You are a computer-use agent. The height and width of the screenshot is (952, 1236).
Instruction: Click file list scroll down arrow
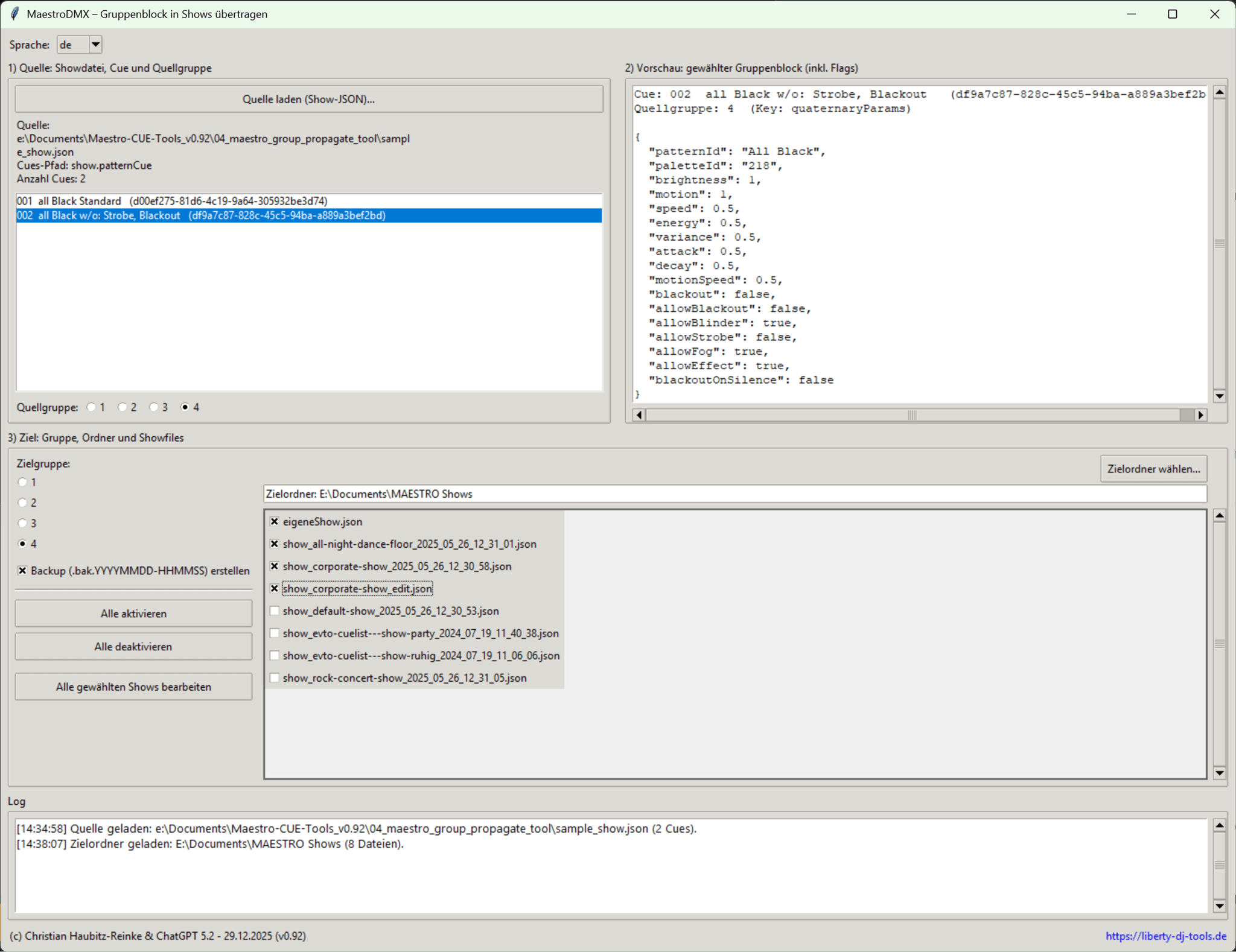tap(1219, 773)
